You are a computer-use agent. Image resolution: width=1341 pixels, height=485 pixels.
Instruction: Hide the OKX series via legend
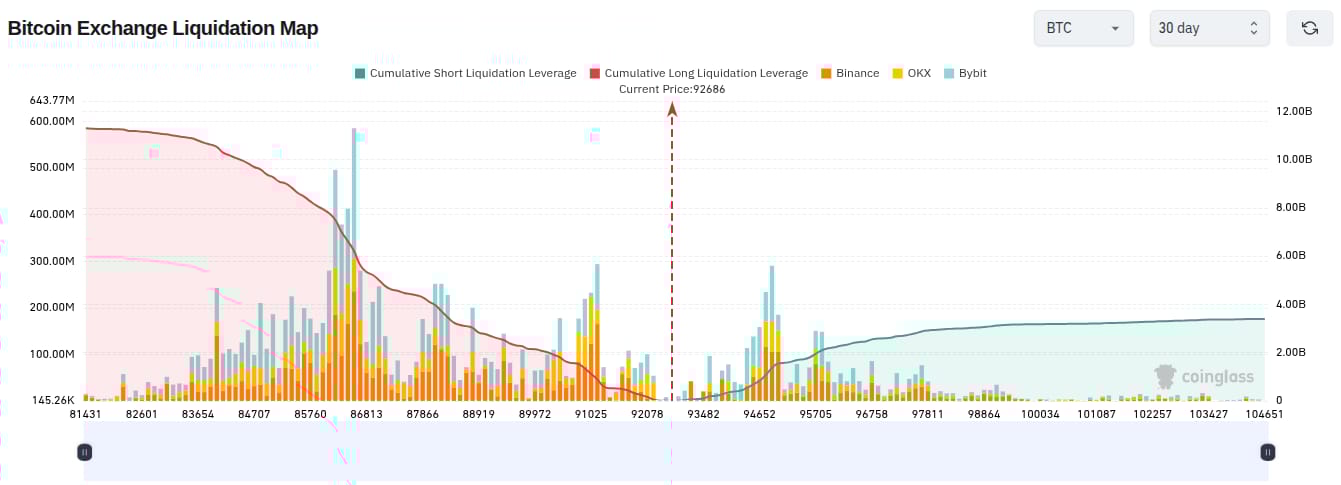[918, 73]
